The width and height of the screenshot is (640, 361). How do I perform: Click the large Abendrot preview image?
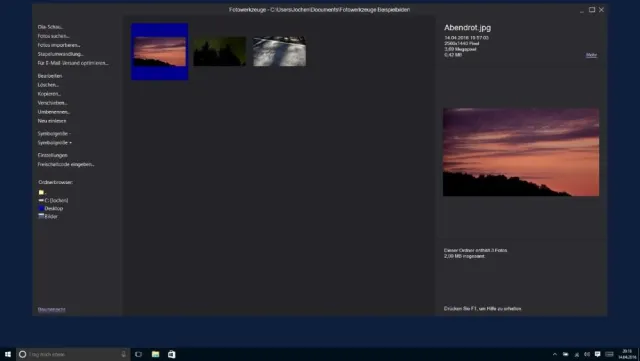coord(521,152)
